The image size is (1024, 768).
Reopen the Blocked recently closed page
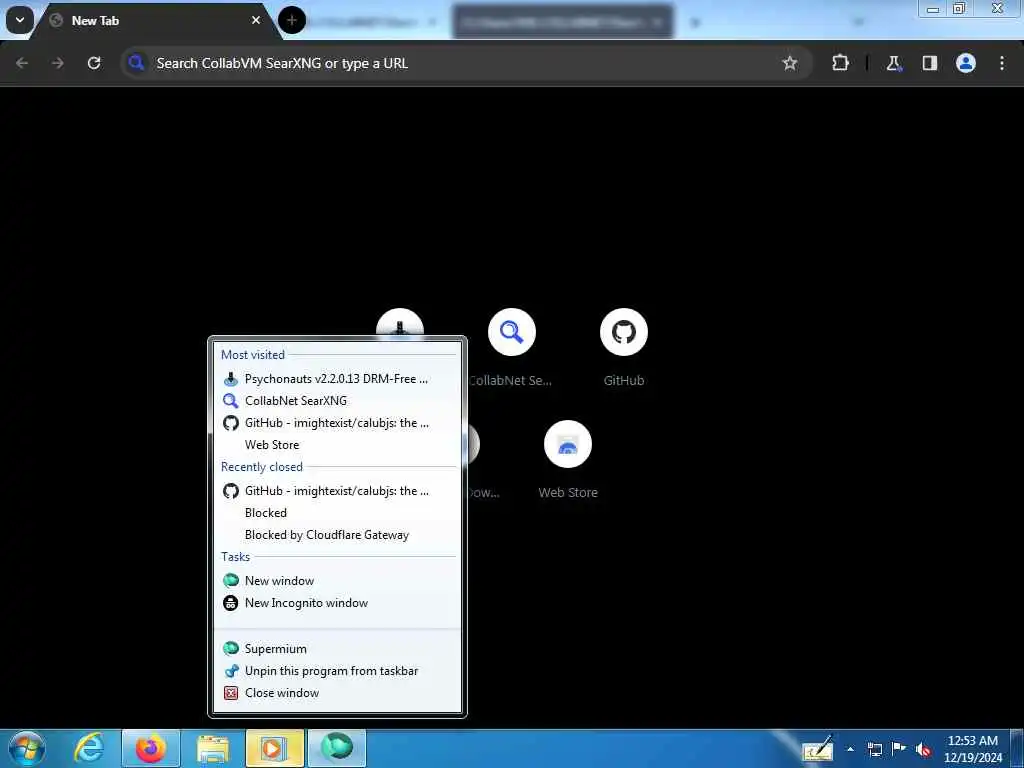337,513
